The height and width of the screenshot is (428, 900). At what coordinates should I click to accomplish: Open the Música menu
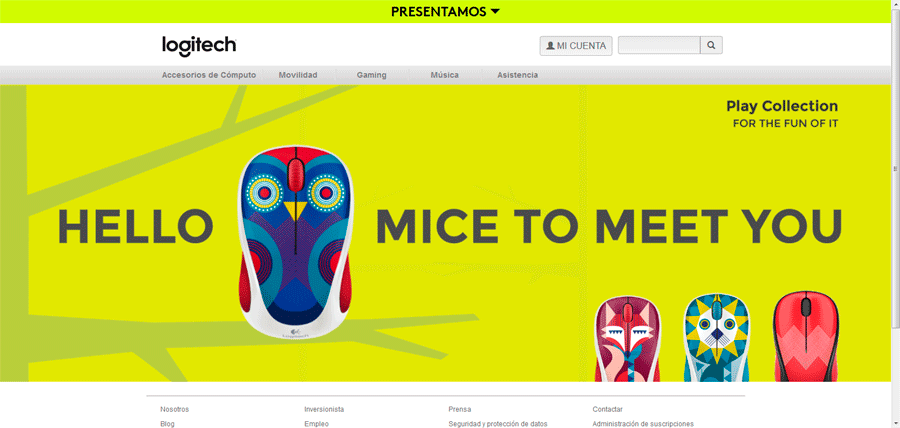tap(444, 75)
